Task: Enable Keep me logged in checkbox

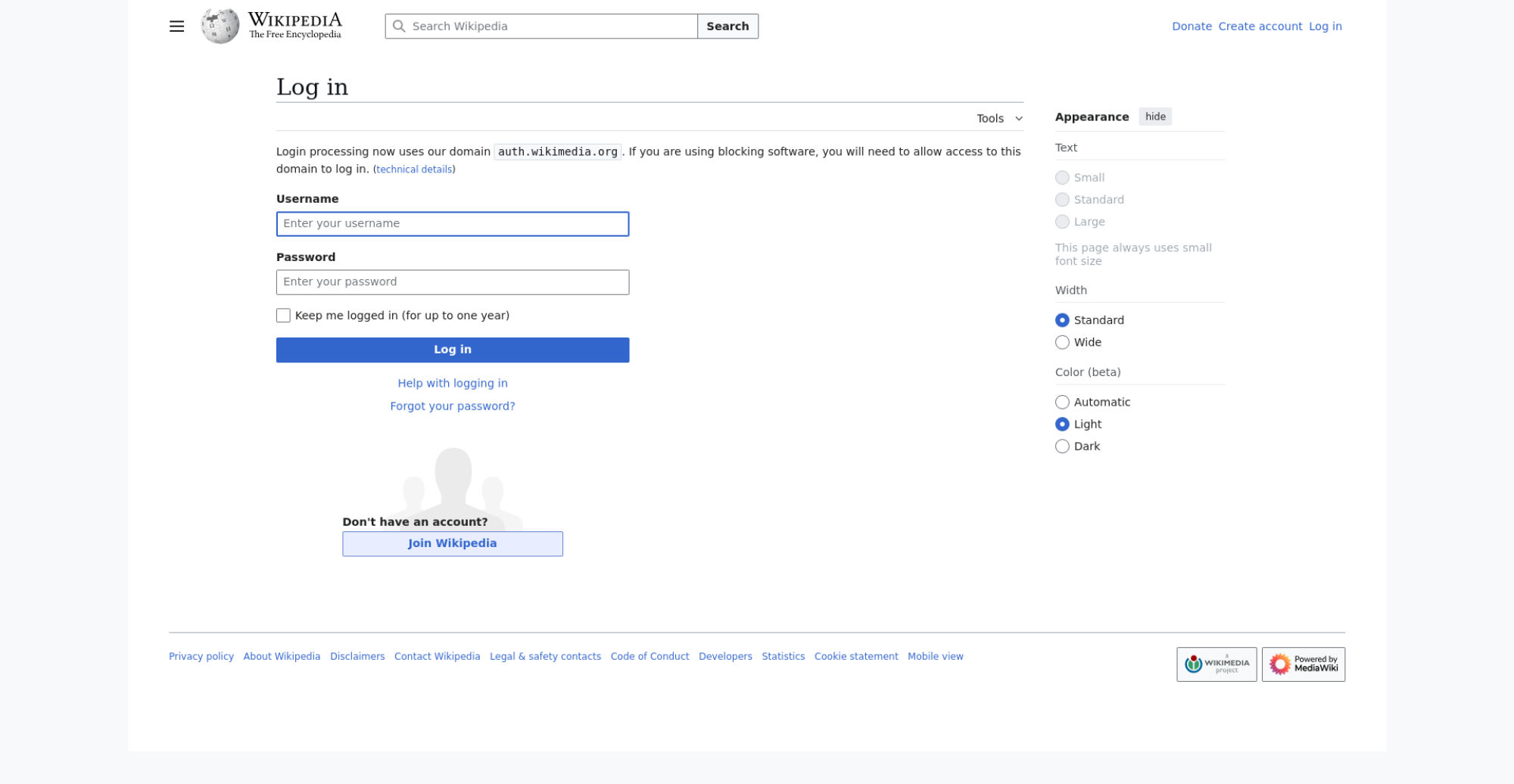Action: [x=284, y=316]
